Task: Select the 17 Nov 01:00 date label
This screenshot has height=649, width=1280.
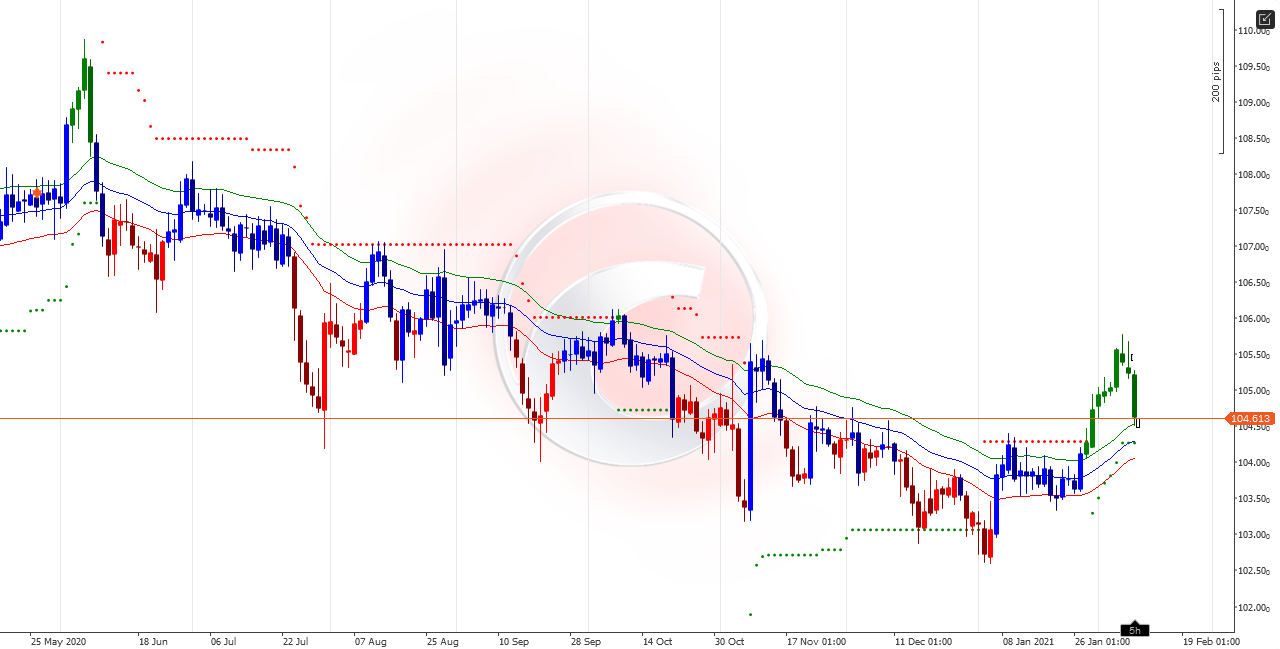Action: [x=816, y=641]
